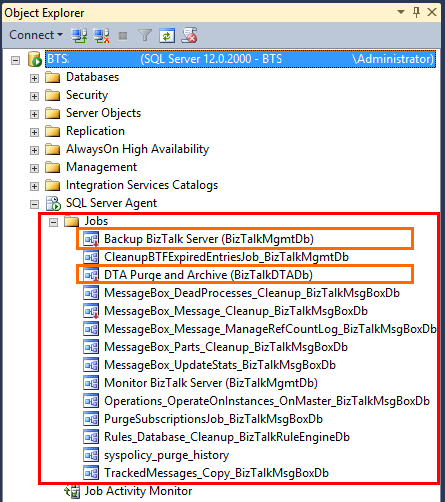Click the MessageBox_DeadProcesses_Cleanup job icon
This screenshot has width=445, height=502.
coord(91,293)
